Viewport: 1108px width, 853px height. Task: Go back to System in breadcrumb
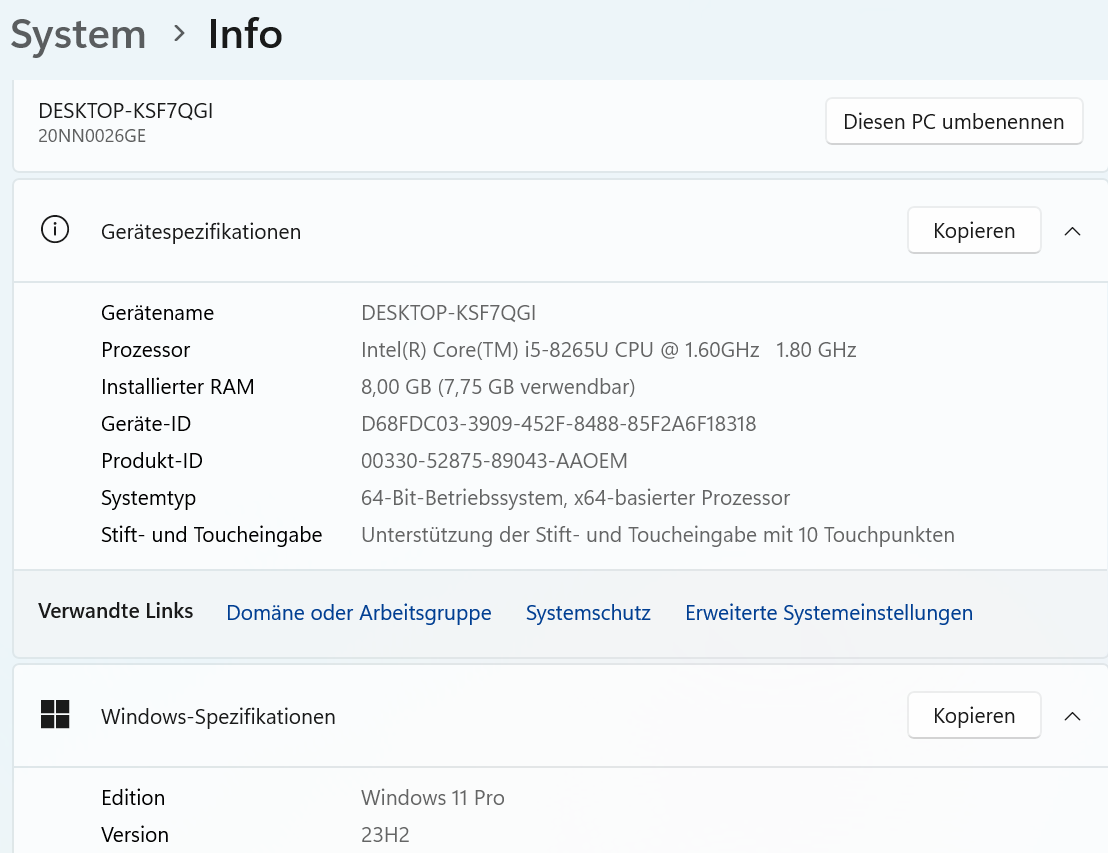pos(78,34)
